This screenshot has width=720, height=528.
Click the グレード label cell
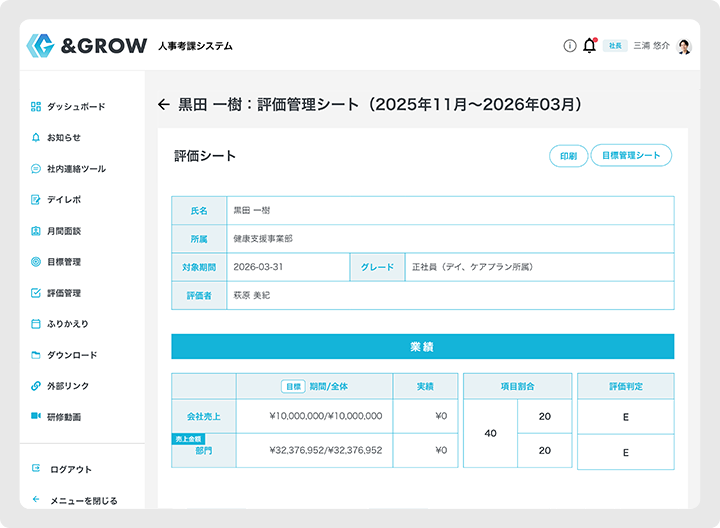point(377,267)
